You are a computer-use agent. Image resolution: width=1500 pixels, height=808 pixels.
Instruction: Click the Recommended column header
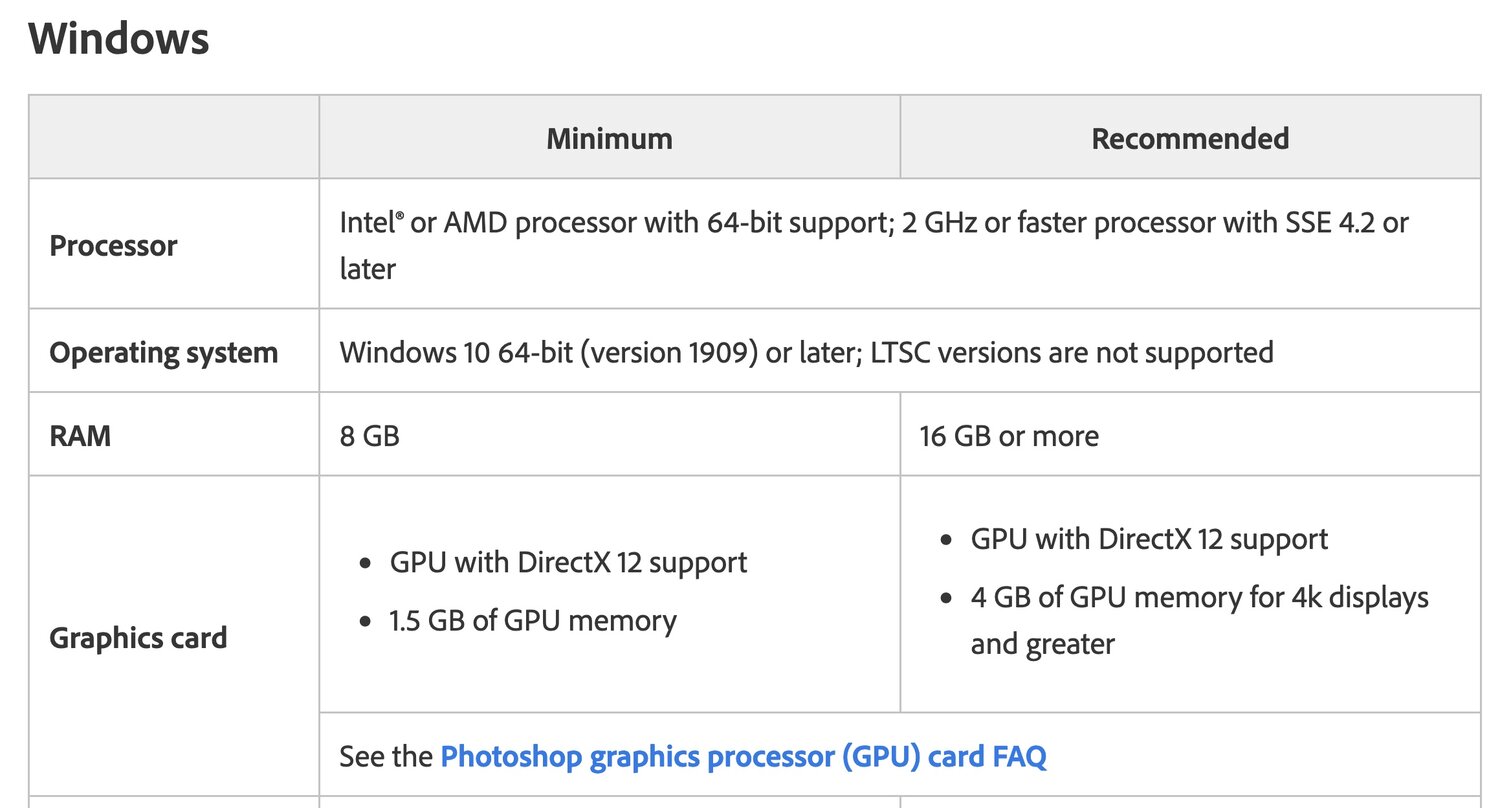pyautogui.click(x=1189, y=138)
